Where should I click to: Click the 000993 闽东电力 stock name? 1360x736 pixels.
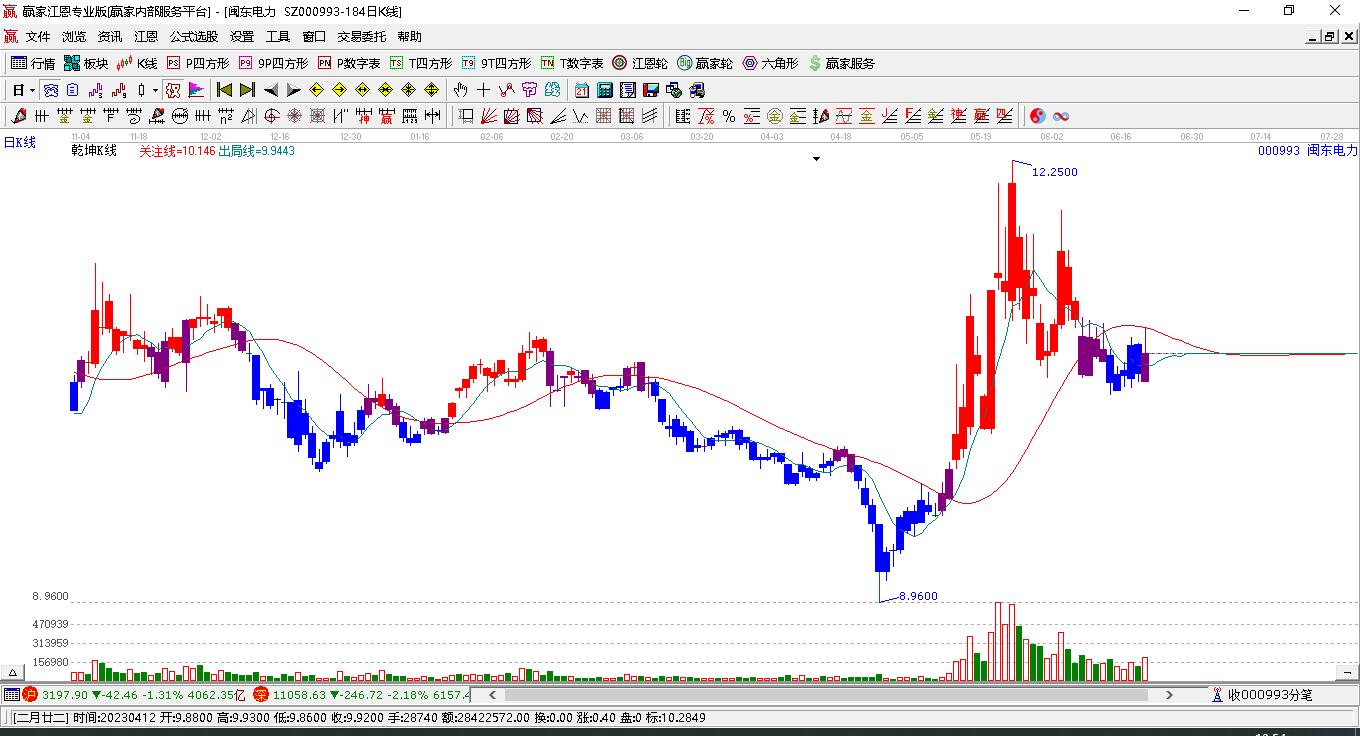tap(1308, 151)
